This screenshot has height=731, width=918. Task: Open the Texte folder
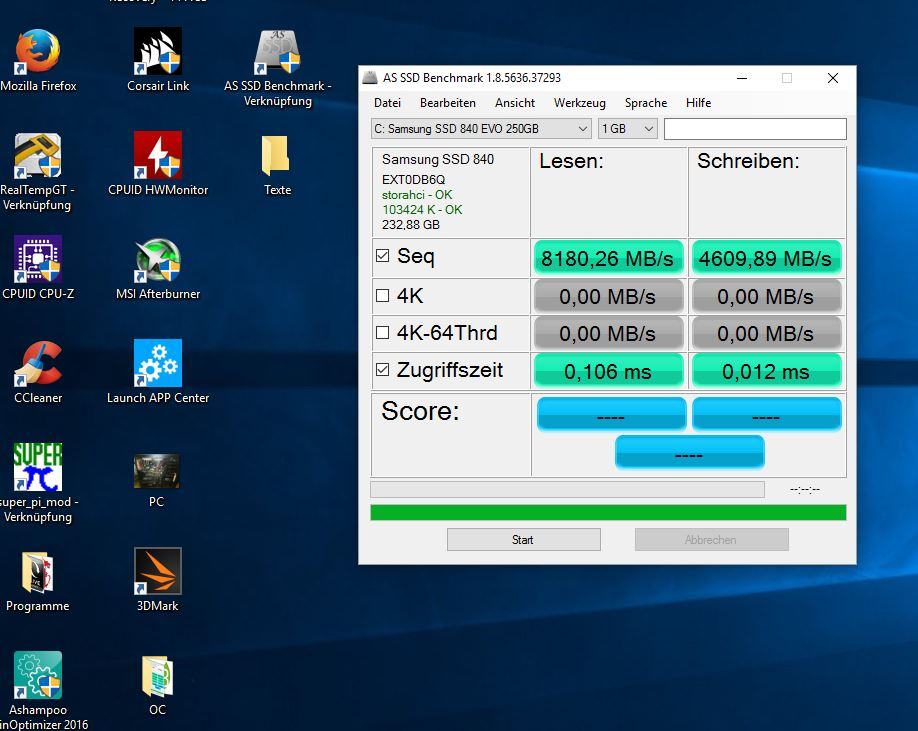276,156
